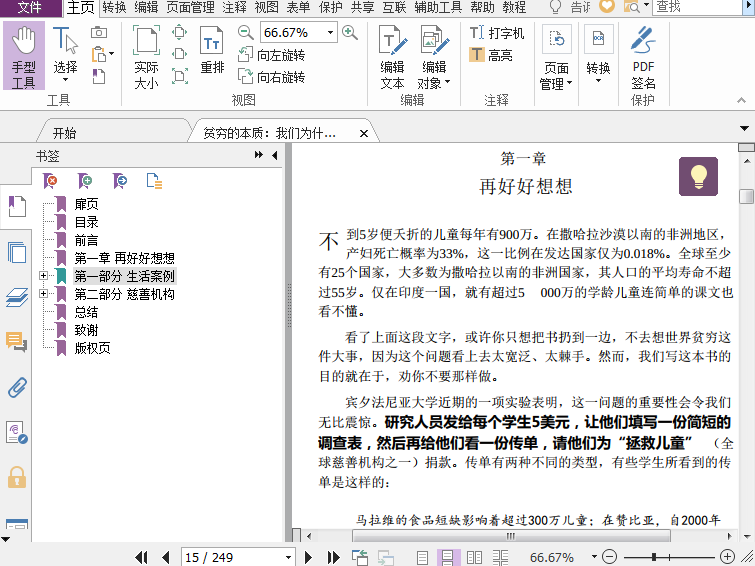This screenshot has height=566, width=755.
Task: Switch to the 注释 ribbon tab
Action: click(234, 7)
